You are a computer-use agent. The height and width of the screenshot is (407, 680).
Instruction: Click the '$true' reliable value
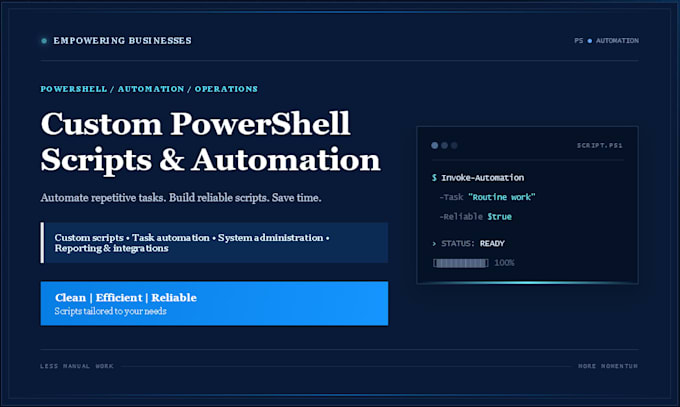coord(499,217)
